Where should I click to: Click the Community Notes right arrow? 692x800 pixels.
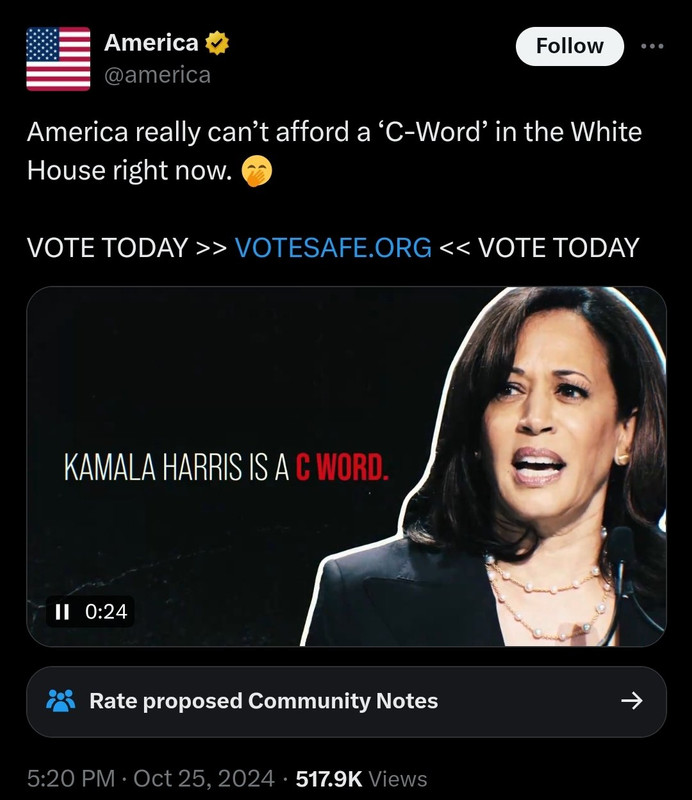tap(632, 701)
